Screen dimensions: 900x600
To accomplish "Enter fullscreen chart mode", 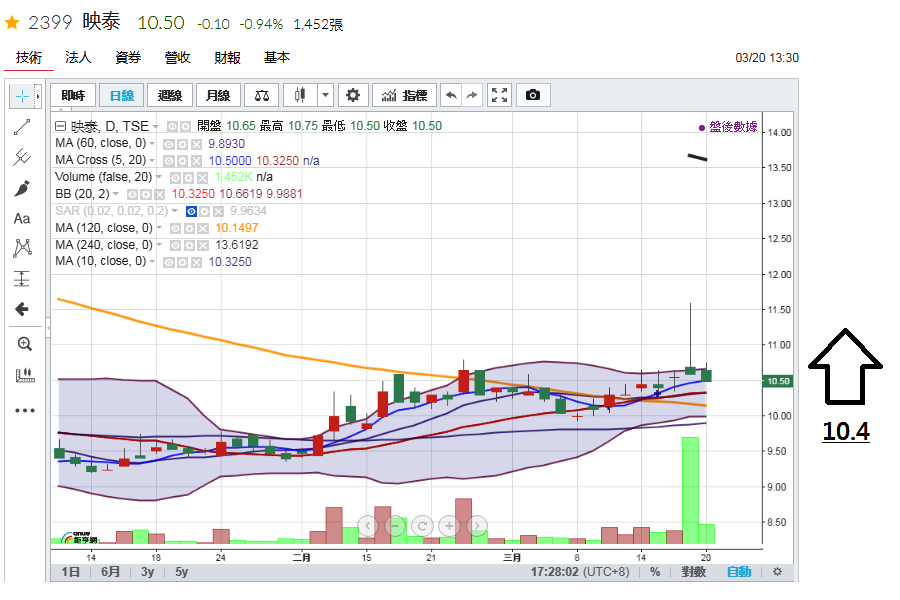I will (x=499, y=95).
